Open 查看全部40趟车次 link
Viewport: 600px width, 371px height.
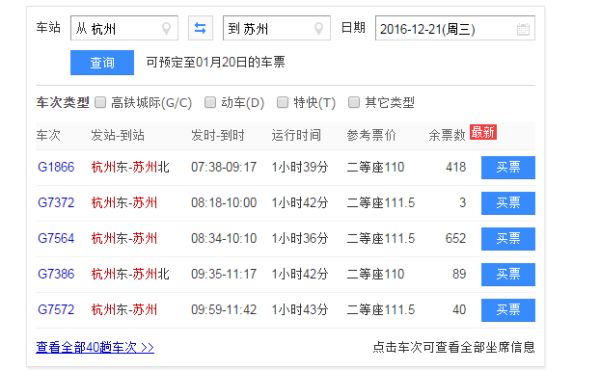point(95,347)
